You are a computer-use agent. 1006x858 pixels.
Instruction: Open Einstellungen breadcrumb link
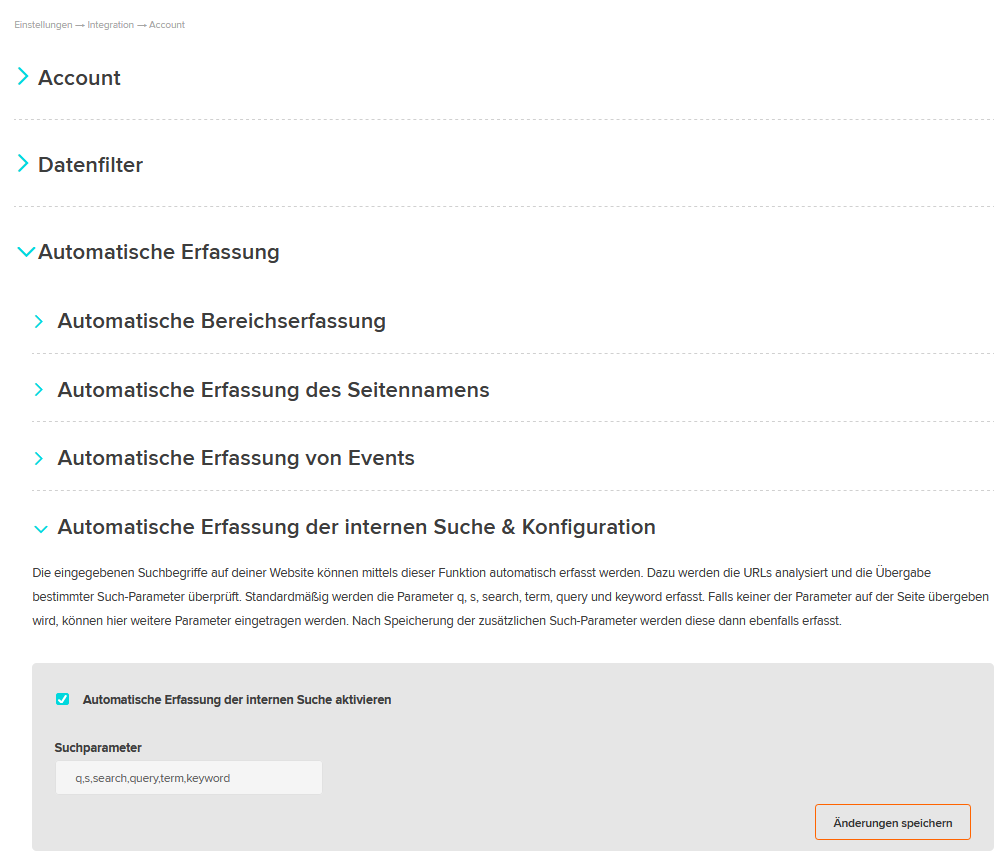coord(43,25)
